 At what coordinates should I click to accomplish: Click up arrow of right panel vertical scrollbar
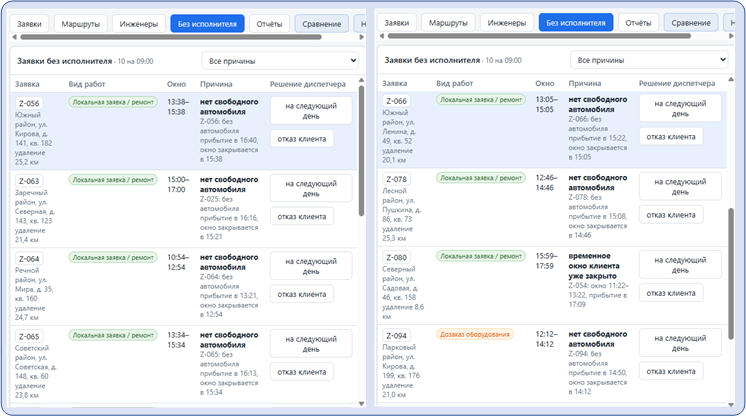coord(731,79)
